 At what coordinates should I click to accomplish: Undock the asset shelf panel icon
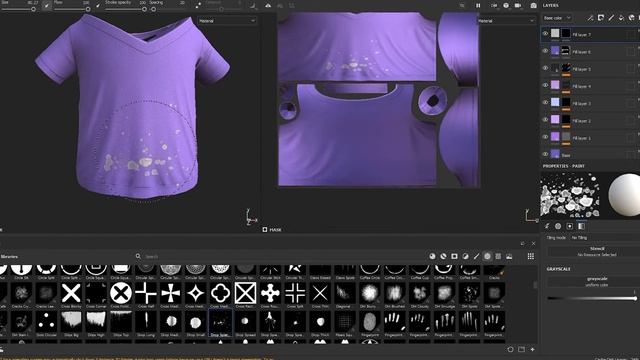coord(523,243)
